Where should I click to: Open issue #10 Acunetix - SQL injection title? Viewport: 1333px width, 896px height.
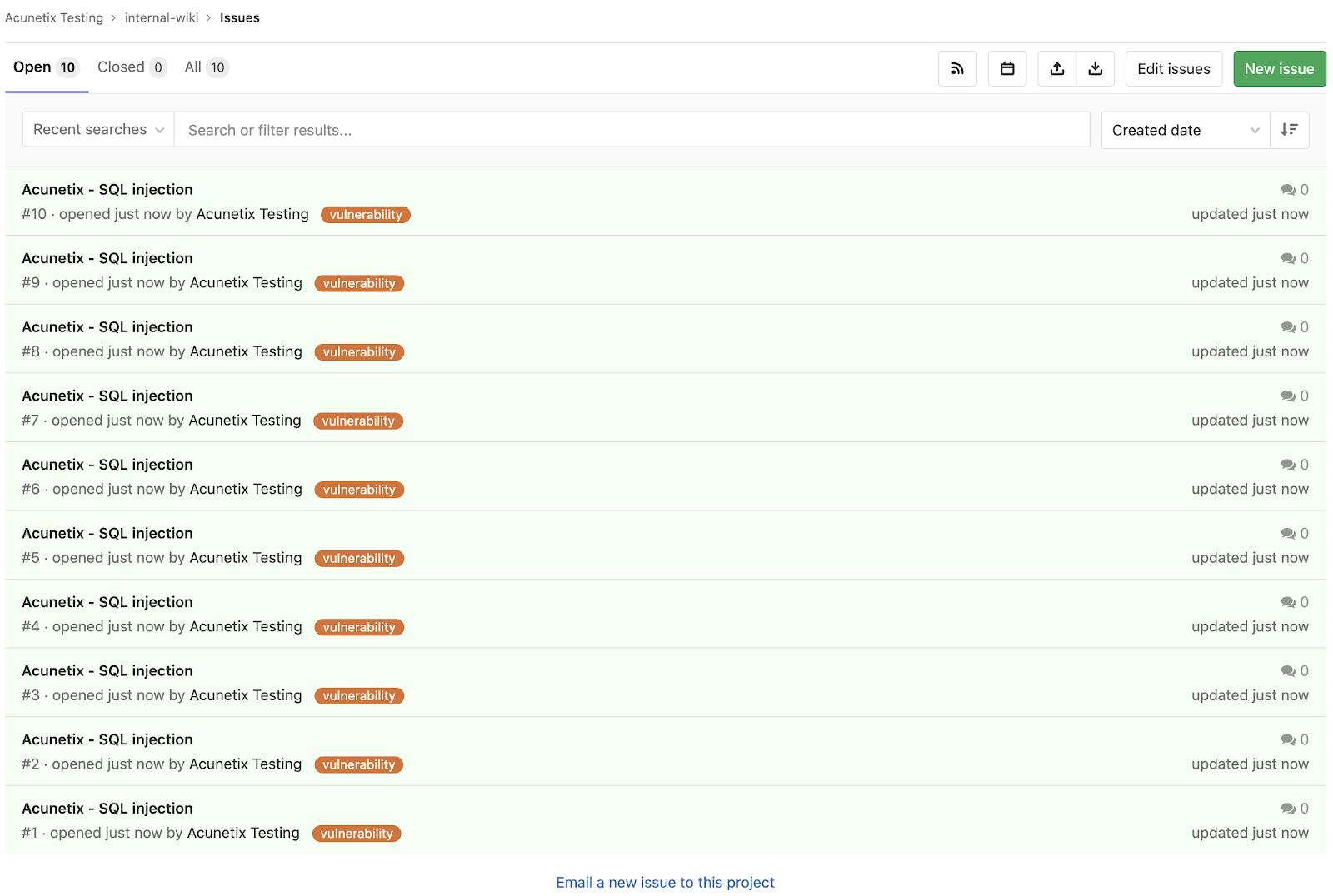point(107,190)
